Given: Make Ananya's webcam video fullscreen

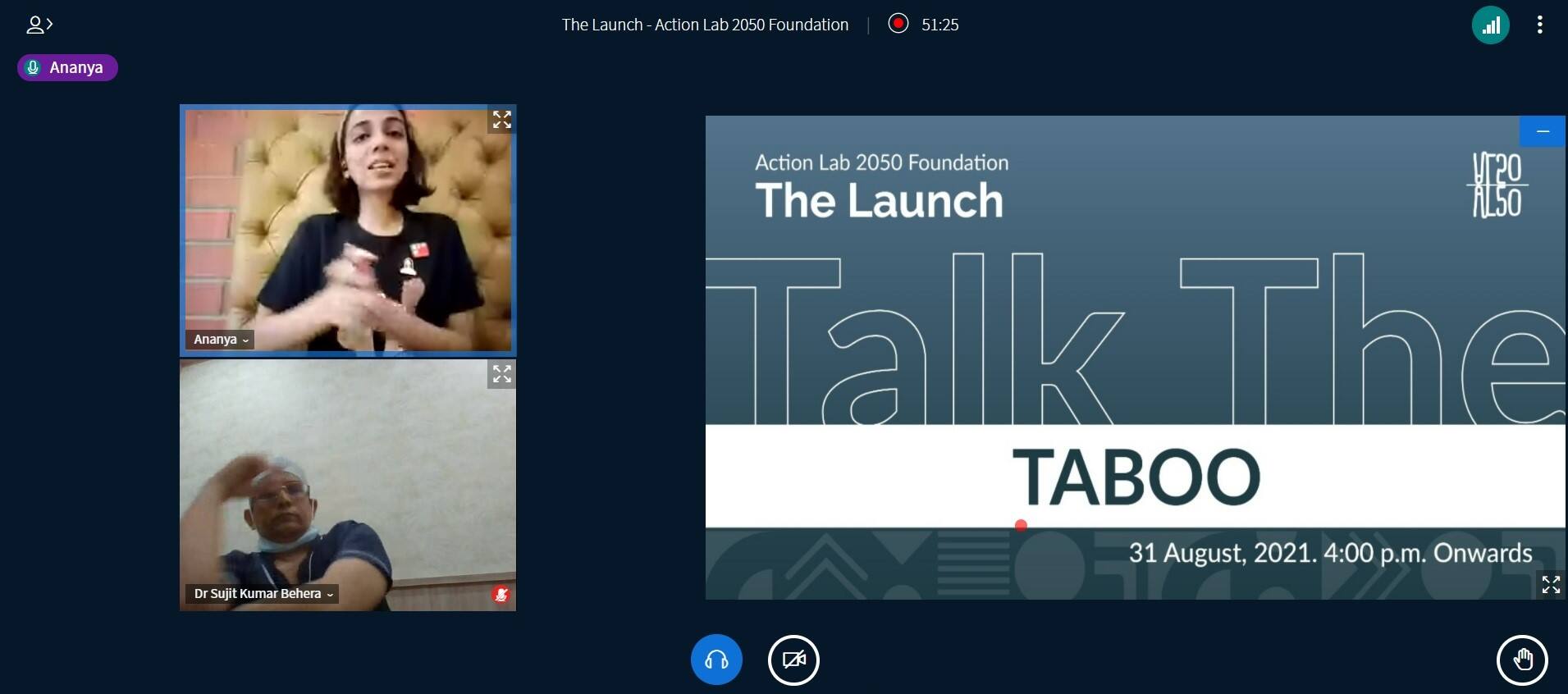Looking at the screenshot, I should [501, 120].
